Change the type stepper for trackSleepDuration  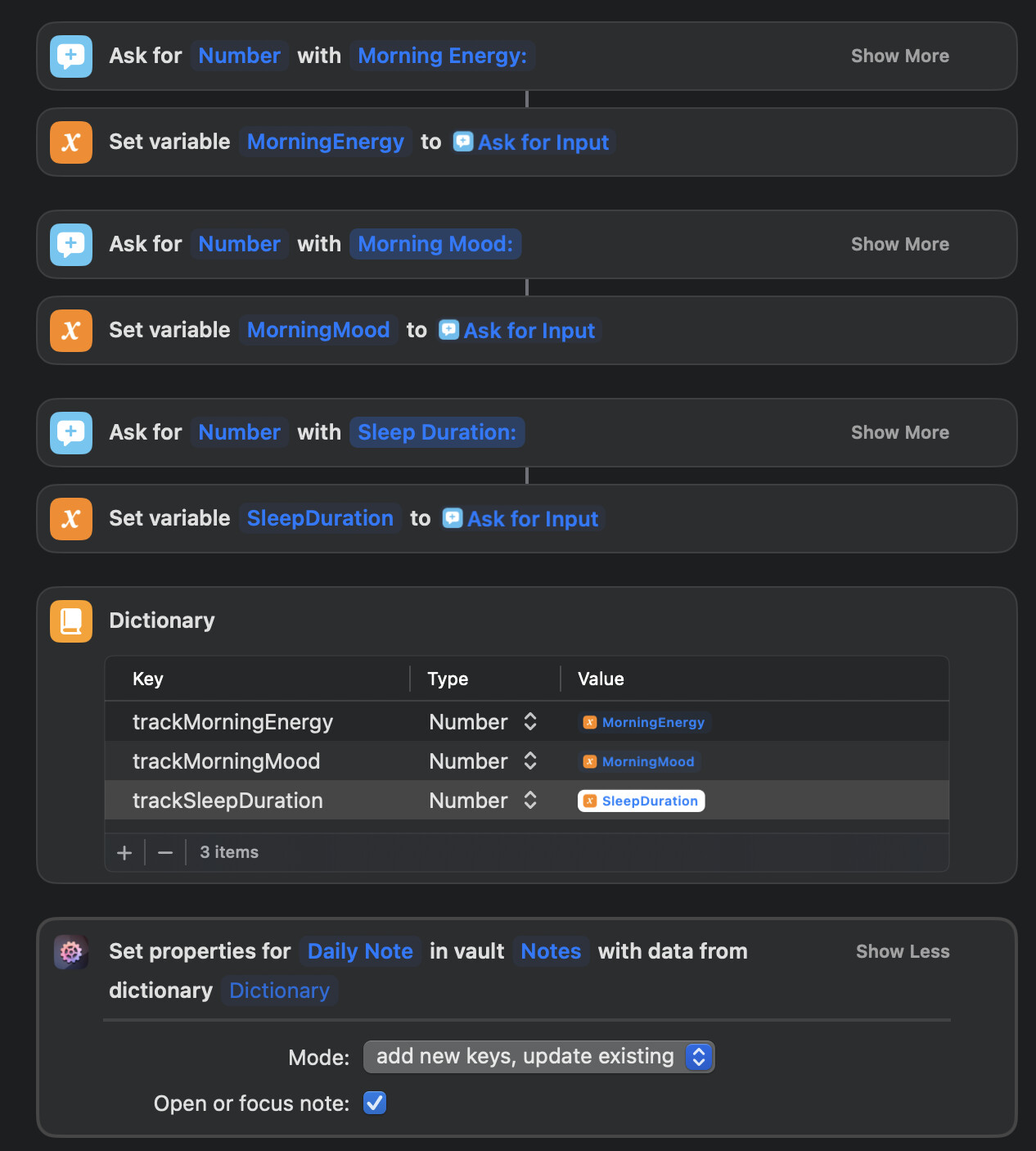click(x=530, y=801)
